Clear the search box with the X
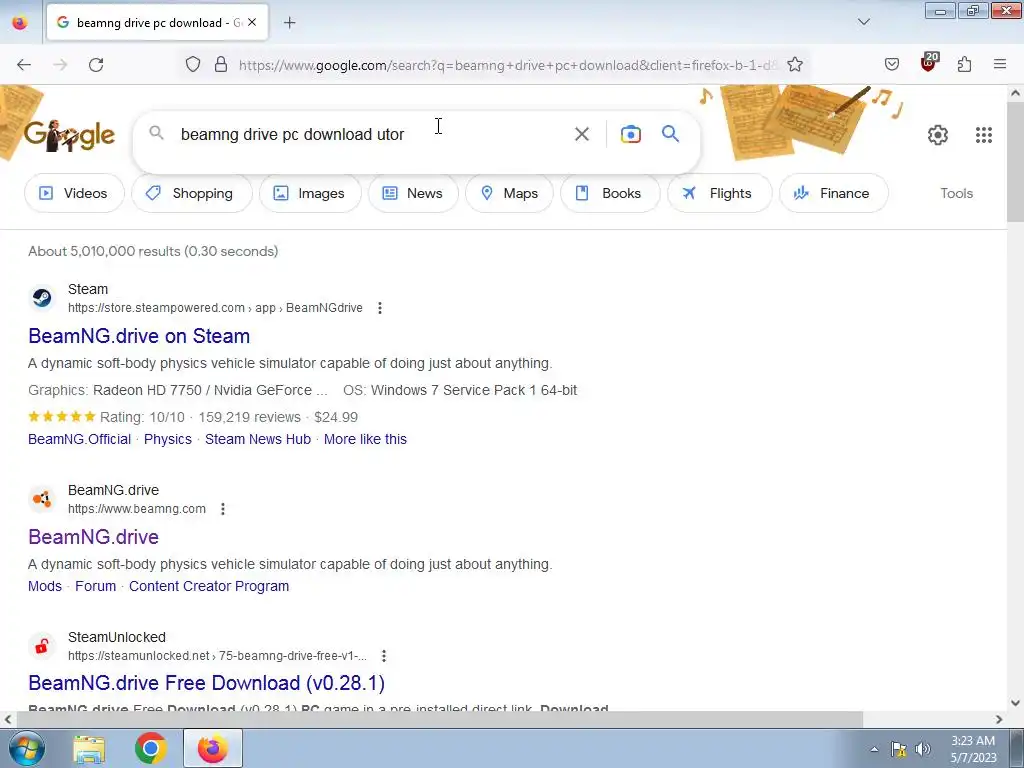The width and height of the screenshot is (1024, 768). (x=581, y=134)
